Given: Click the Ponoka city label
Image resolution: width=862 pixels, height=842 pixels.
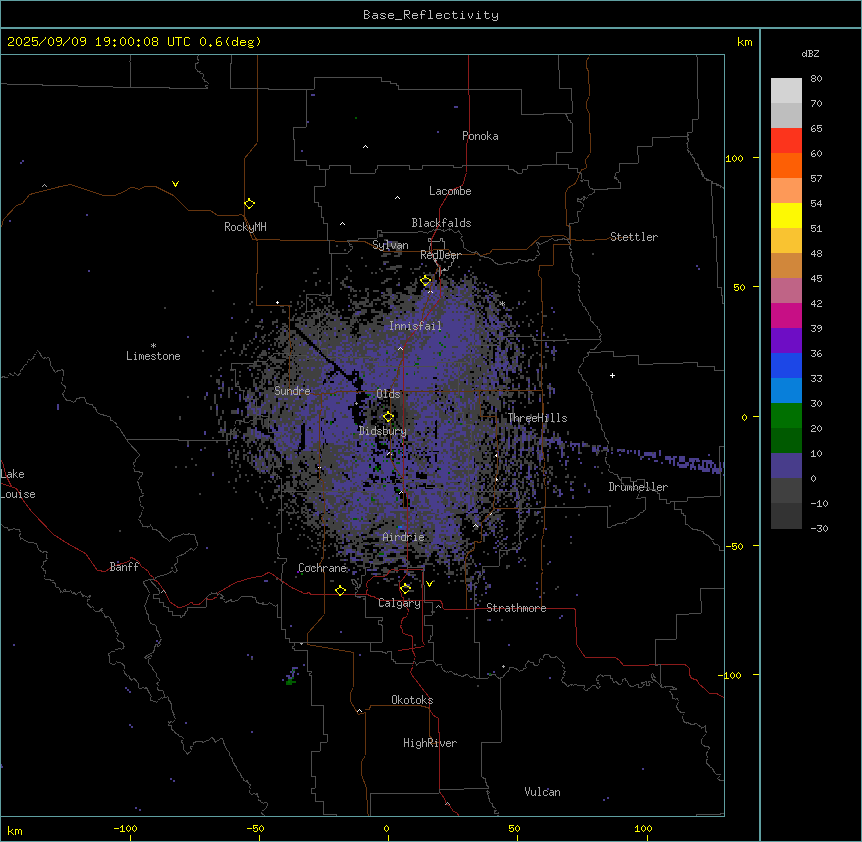Looking at the screenshot, I should point(480,136).
